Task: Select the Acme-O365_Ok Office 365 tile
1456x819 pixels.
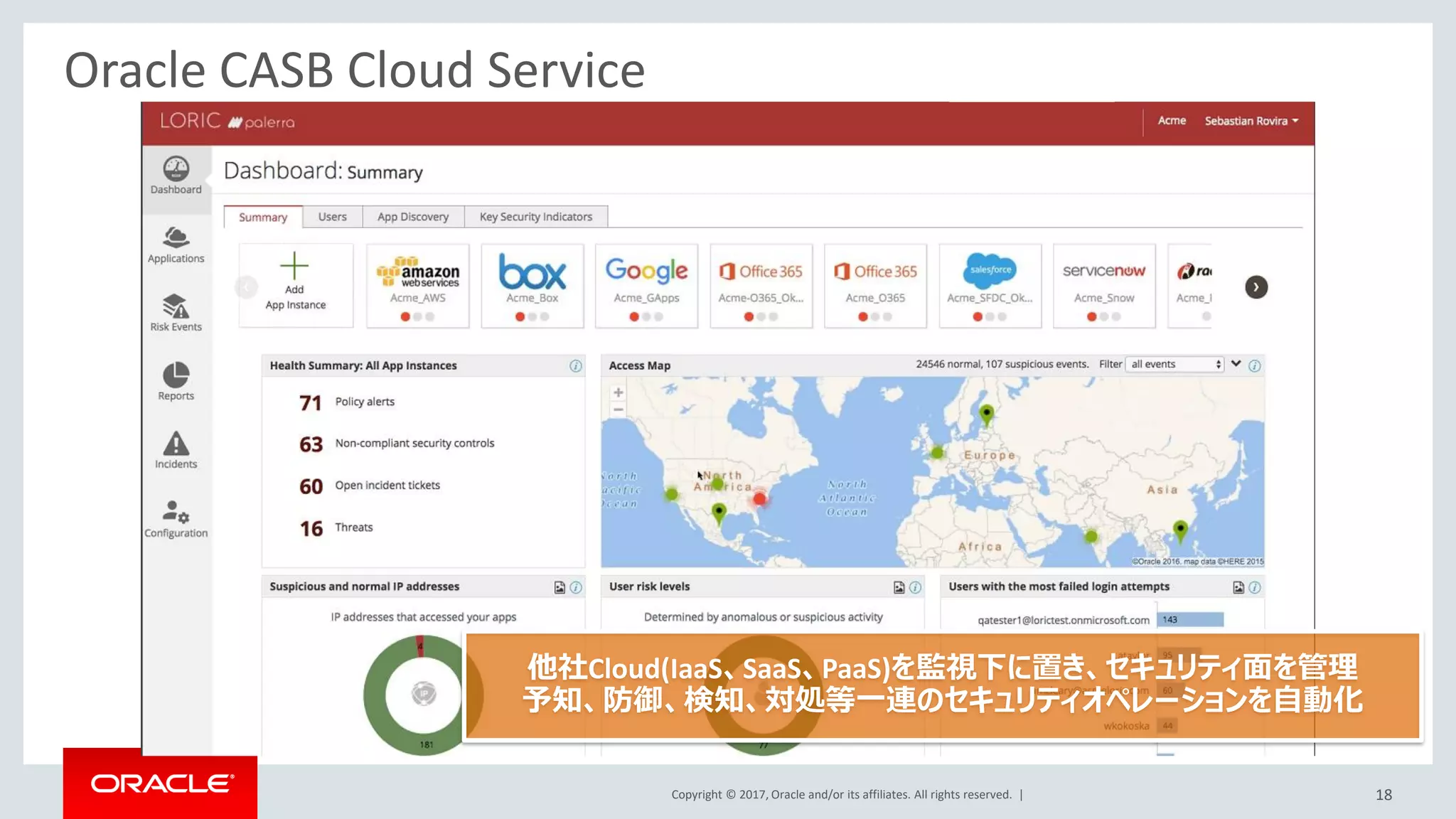Action: coord(761,286)
